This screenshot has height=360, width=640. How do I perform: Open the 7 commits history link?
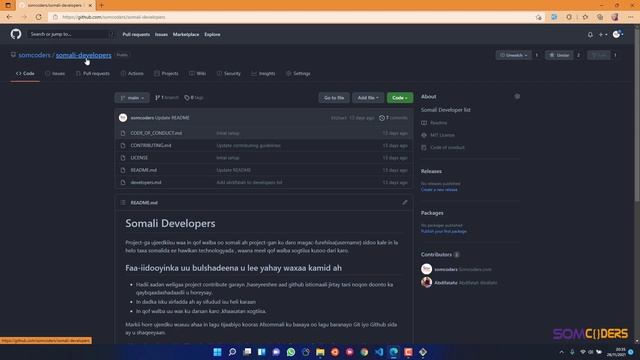[393, 118]
